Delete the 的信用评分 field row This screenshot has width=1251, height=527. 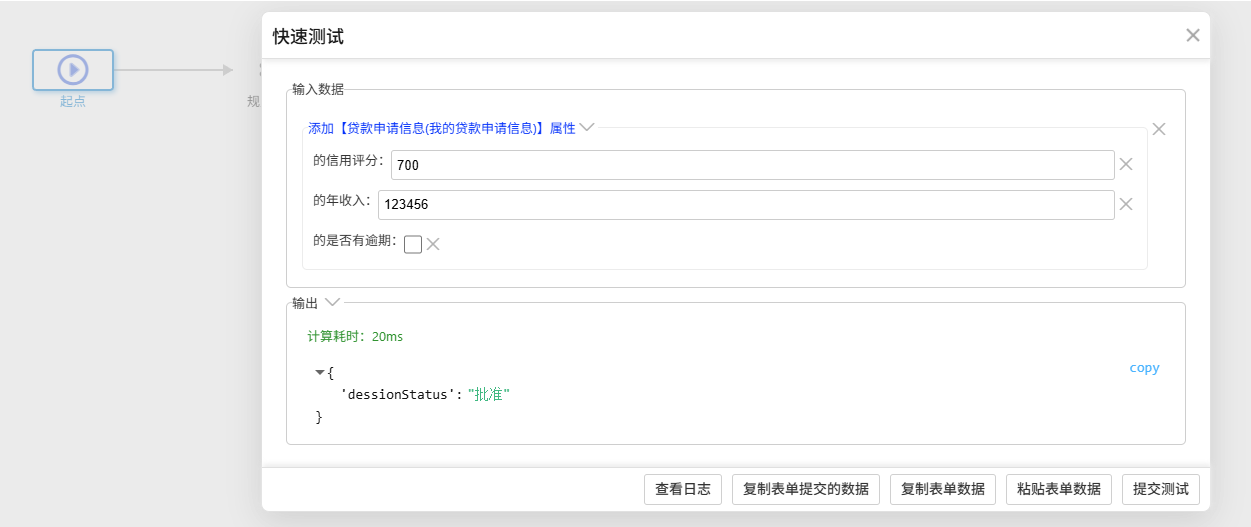(x=1126, y=165)
